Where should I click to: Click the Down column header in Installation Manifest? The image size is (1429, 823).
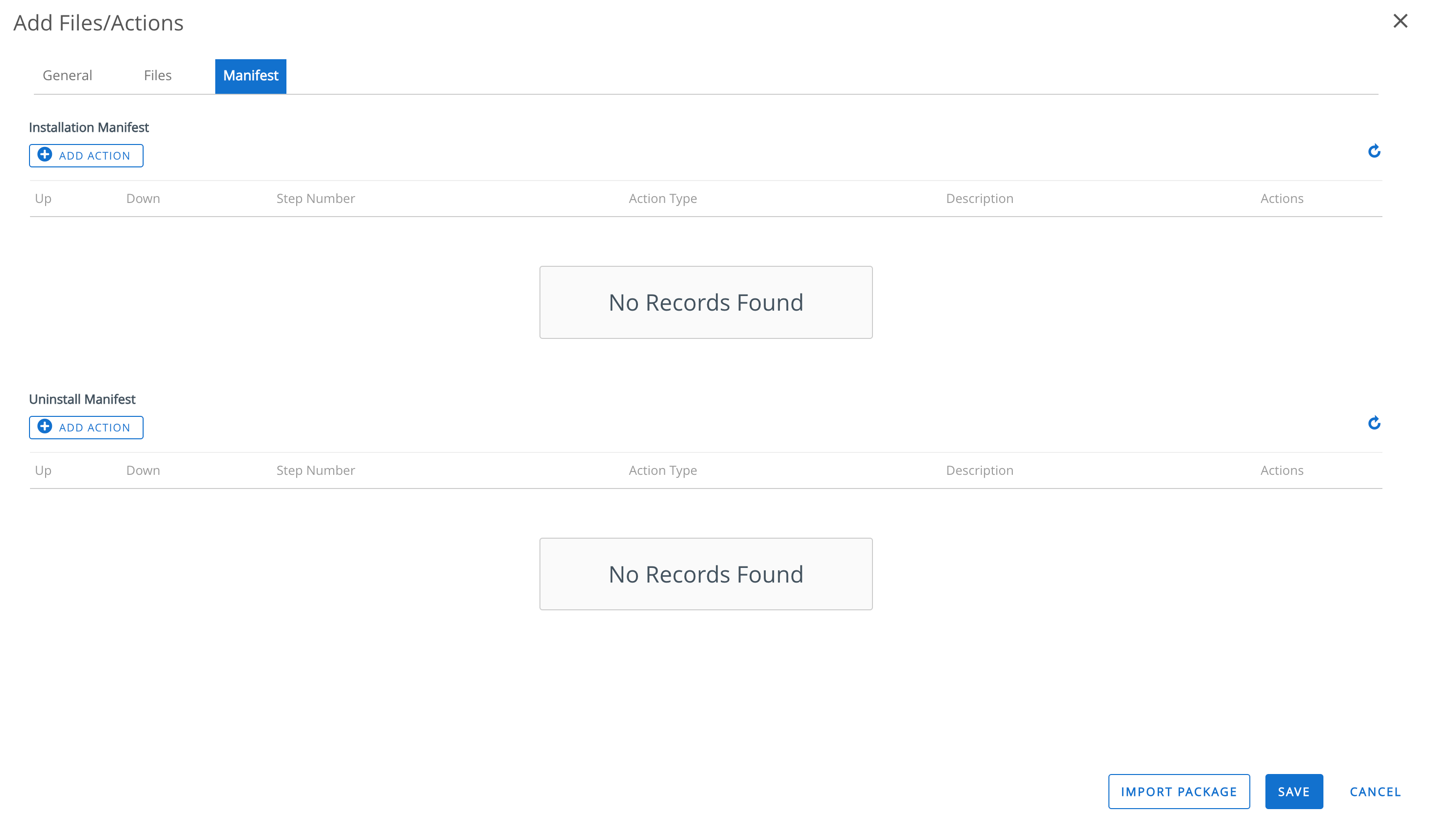[x=143, y=198]
